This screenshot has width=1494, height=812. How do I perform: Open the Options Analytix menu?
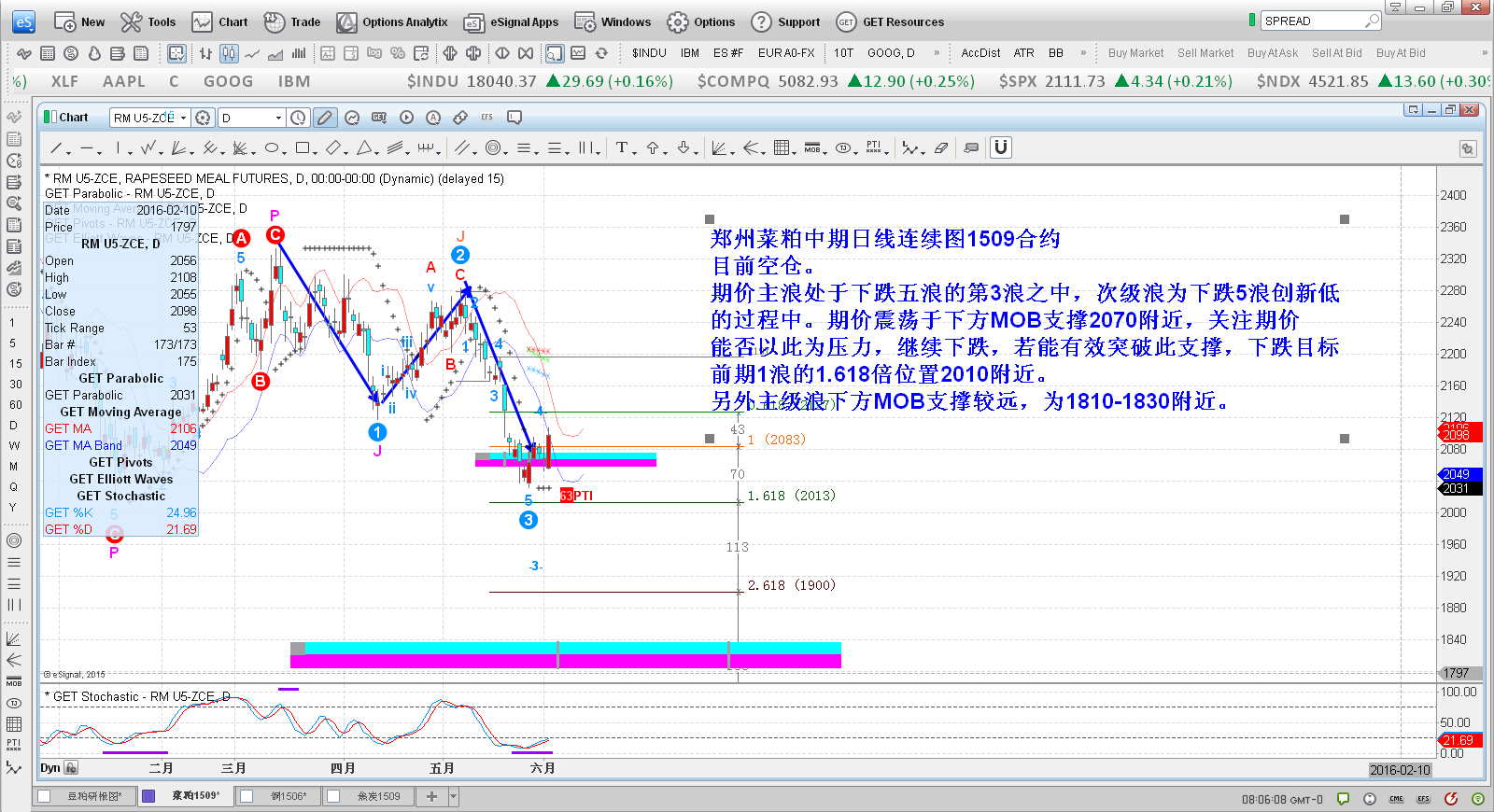pos(392,21)
